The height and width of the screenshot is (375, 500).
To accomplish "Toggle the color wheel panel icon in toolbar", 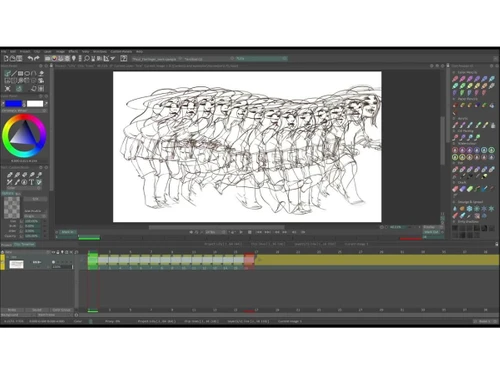I will tap(54, 59).
